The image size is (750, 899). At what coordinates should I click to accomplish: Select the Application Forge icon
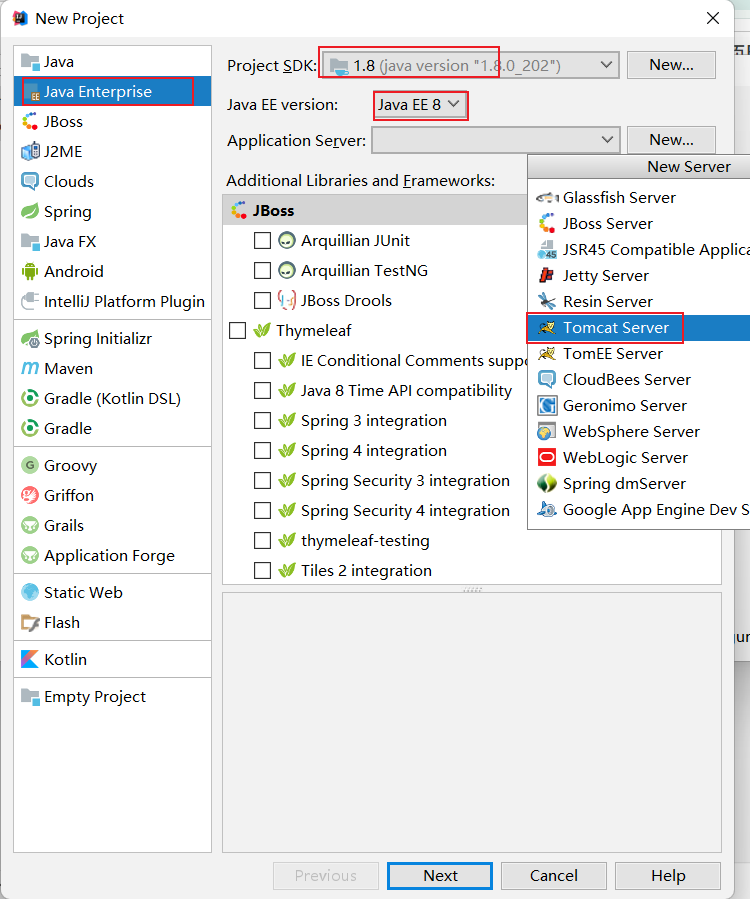30,556
